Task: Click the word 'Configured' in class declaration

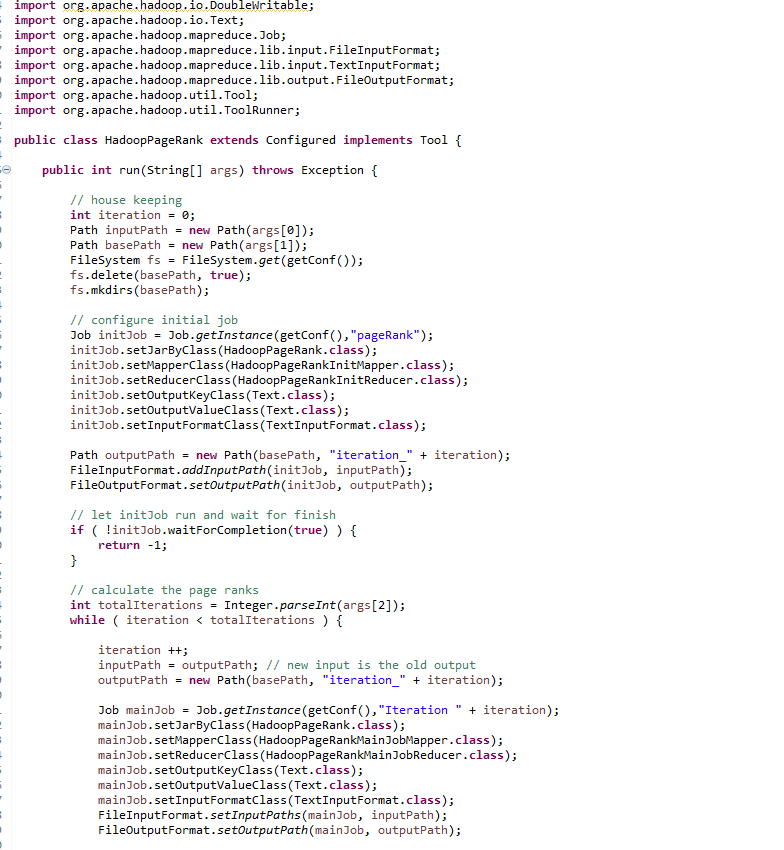Action: [x=301, y=140]
